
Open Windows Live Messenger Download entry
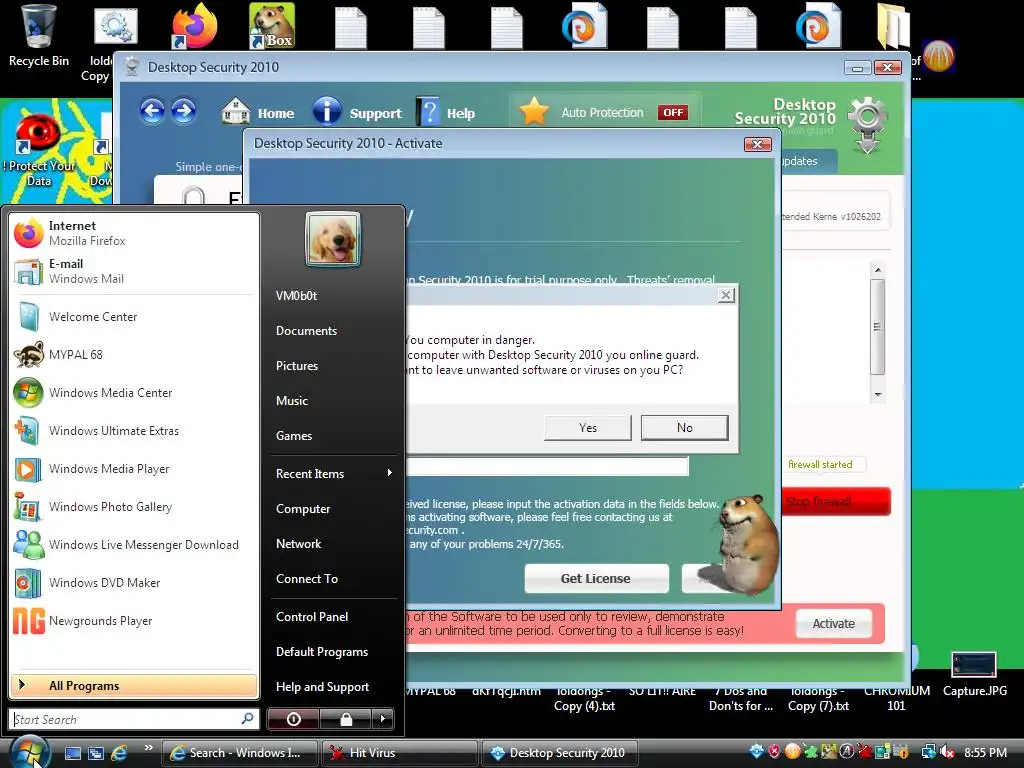(133, 545)
